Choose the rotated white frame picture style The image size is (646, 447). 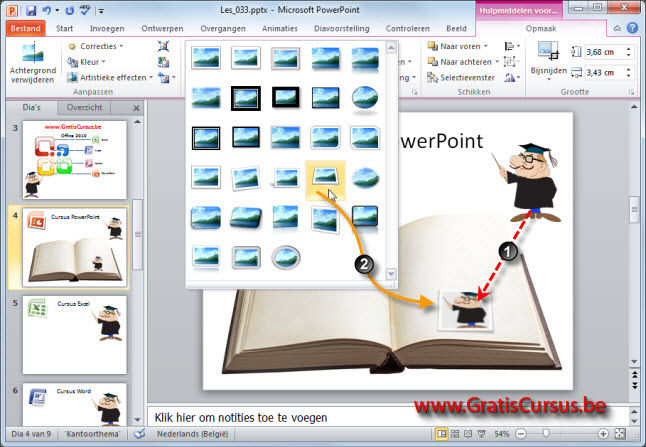point(246,178)
